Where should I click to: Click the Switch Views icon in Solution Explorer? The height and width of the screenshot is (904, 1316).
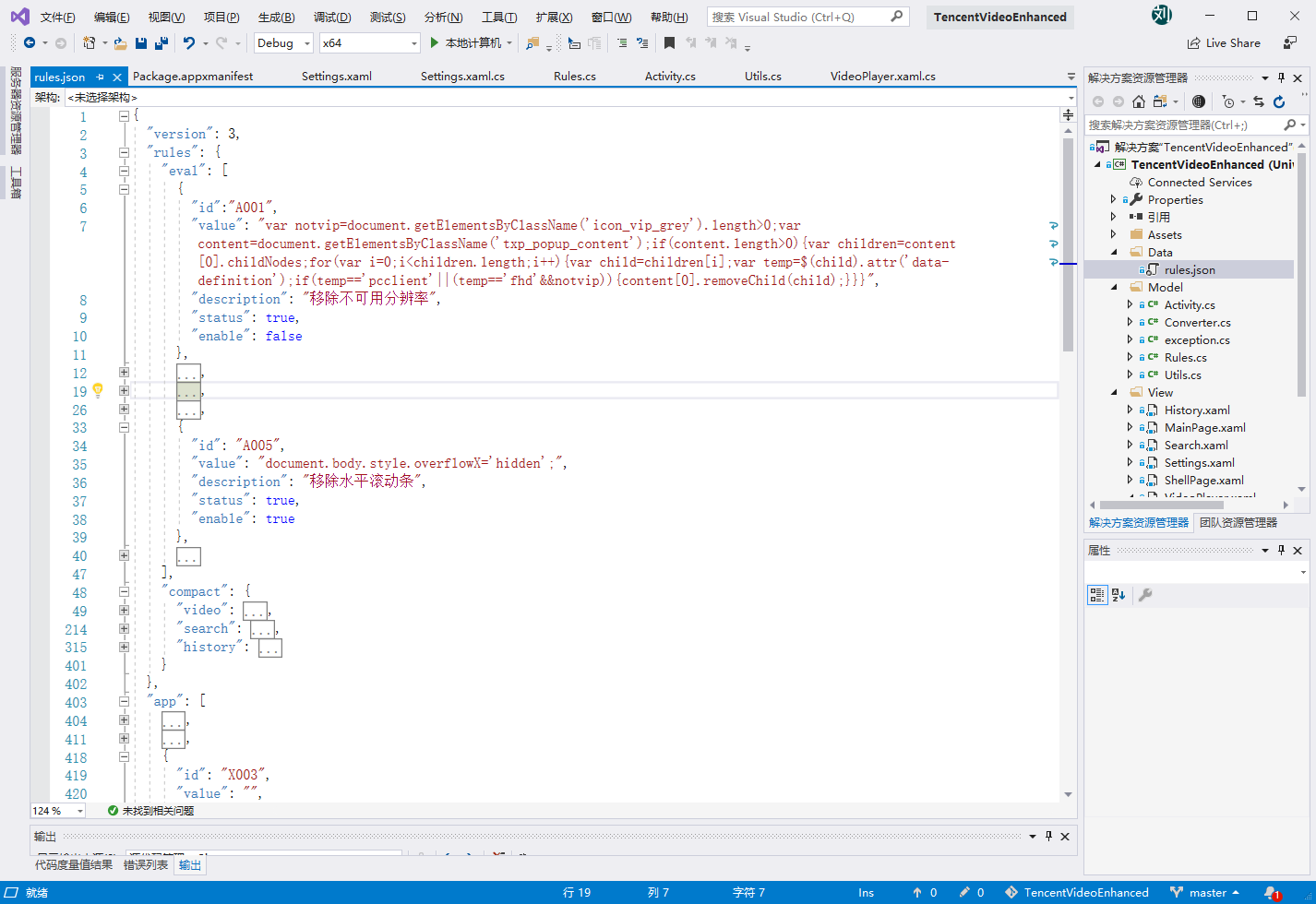click(1160, 101)
